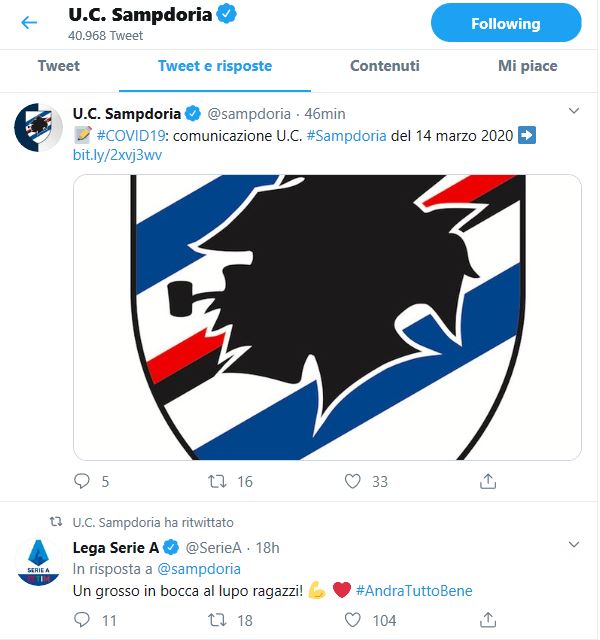600x640 pixels.
Task: Open the @sampdoria mention in the reply
Action: pyautogui.click(x=200, y=569)
